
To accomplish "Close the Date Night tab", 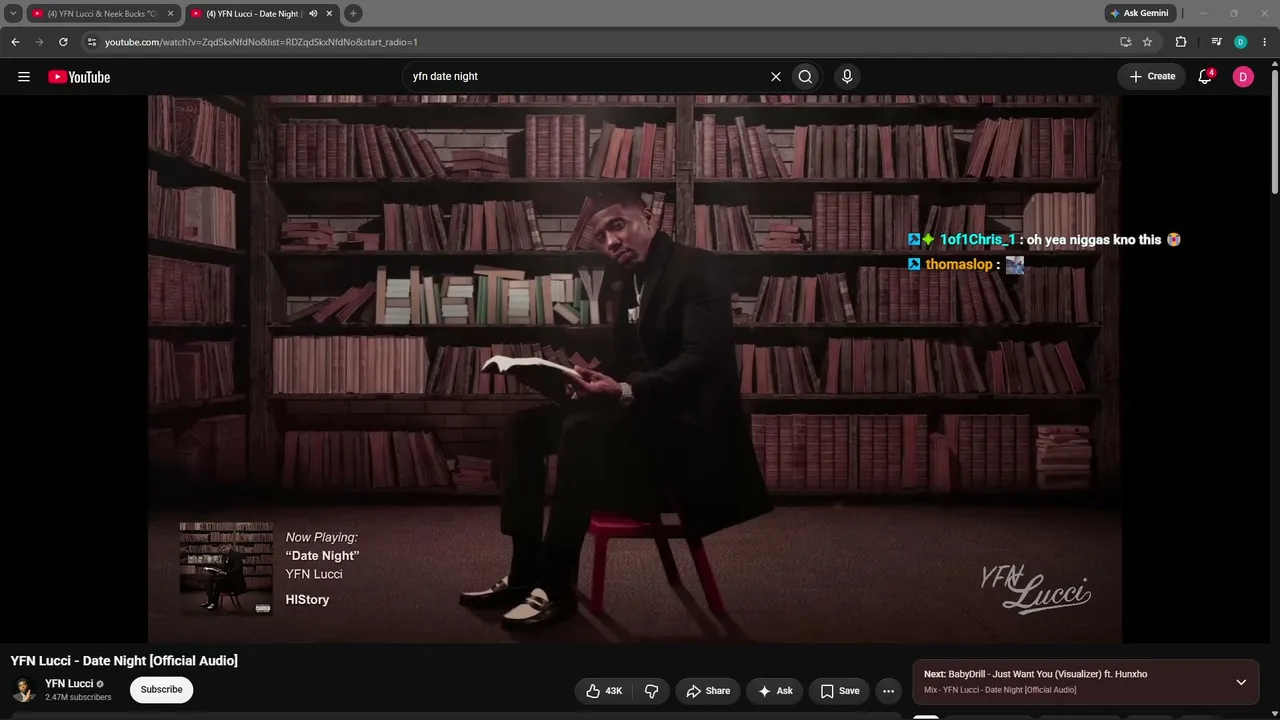I will (329, 14).
